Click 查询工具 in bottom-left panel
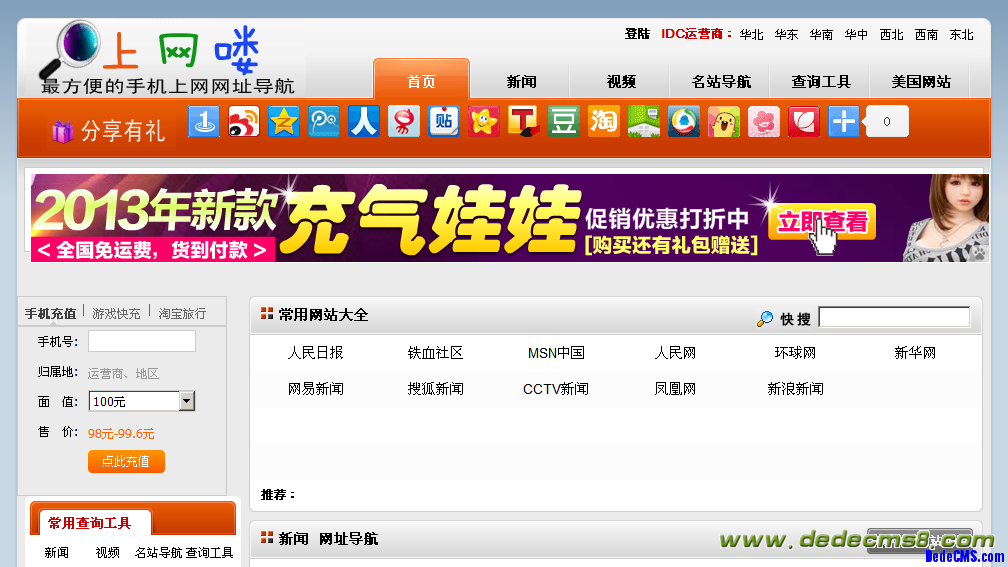Screen dimensions: 1008x567 click(210, 553)
